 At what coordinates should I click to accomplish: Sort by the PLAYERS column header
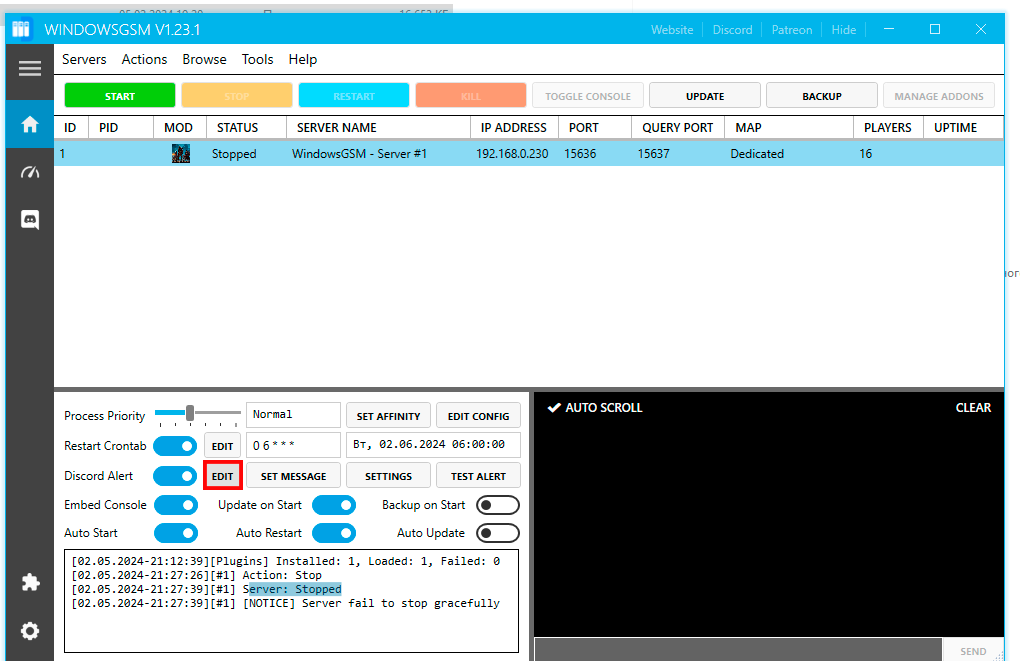coord(888,128)
